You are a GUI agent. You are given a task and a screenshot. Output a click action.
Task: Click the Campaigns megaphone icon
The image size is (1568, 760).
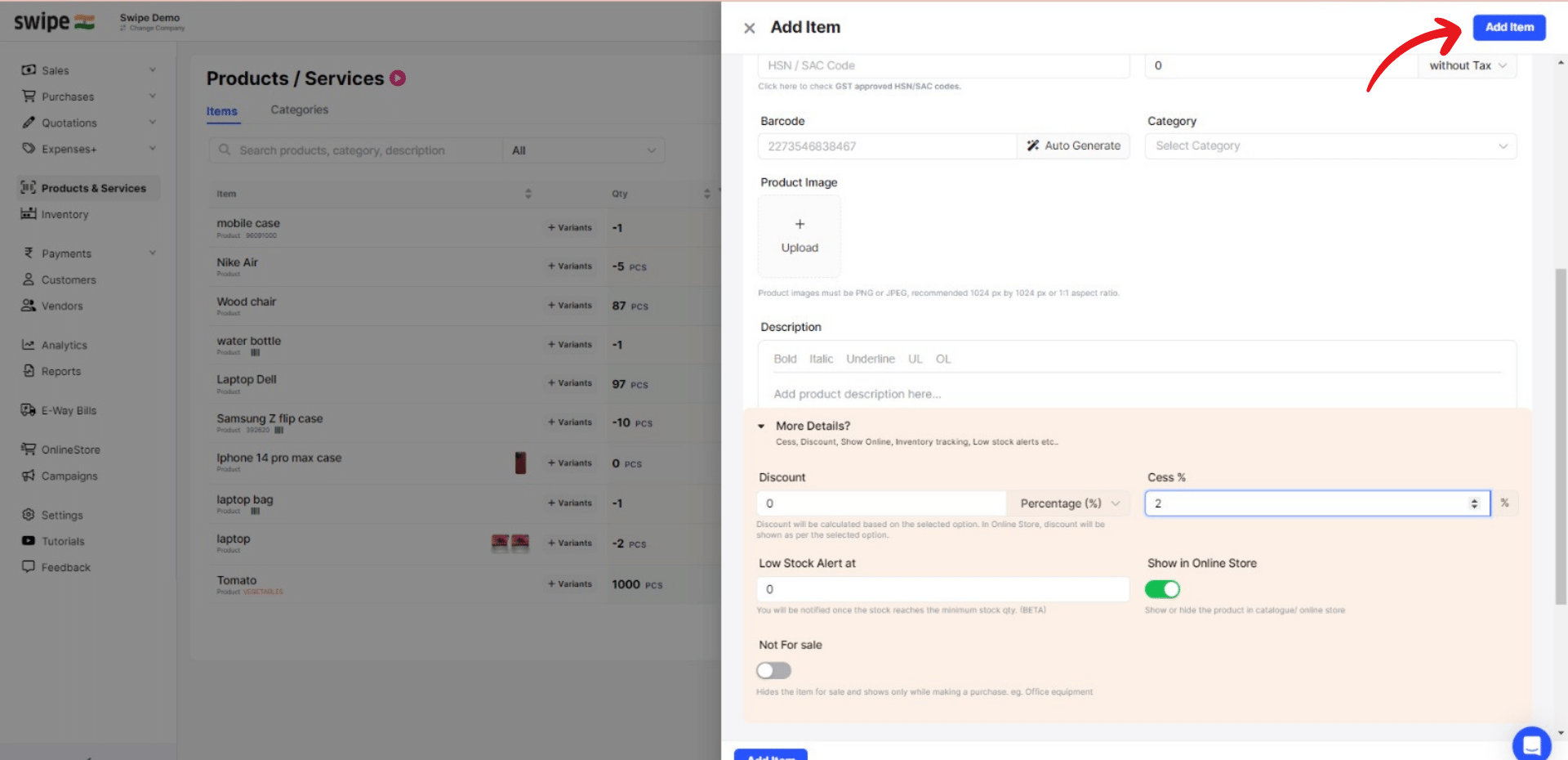click(x=29, y=476)
